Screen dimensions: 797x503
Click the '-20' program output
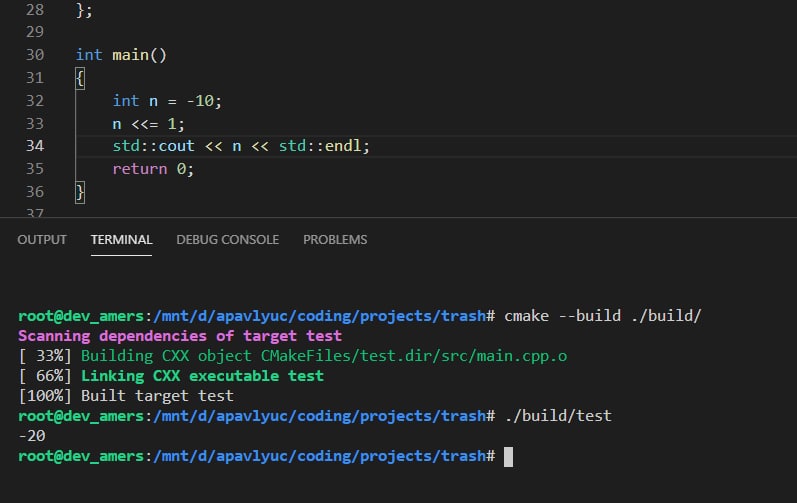coord(32,436)
